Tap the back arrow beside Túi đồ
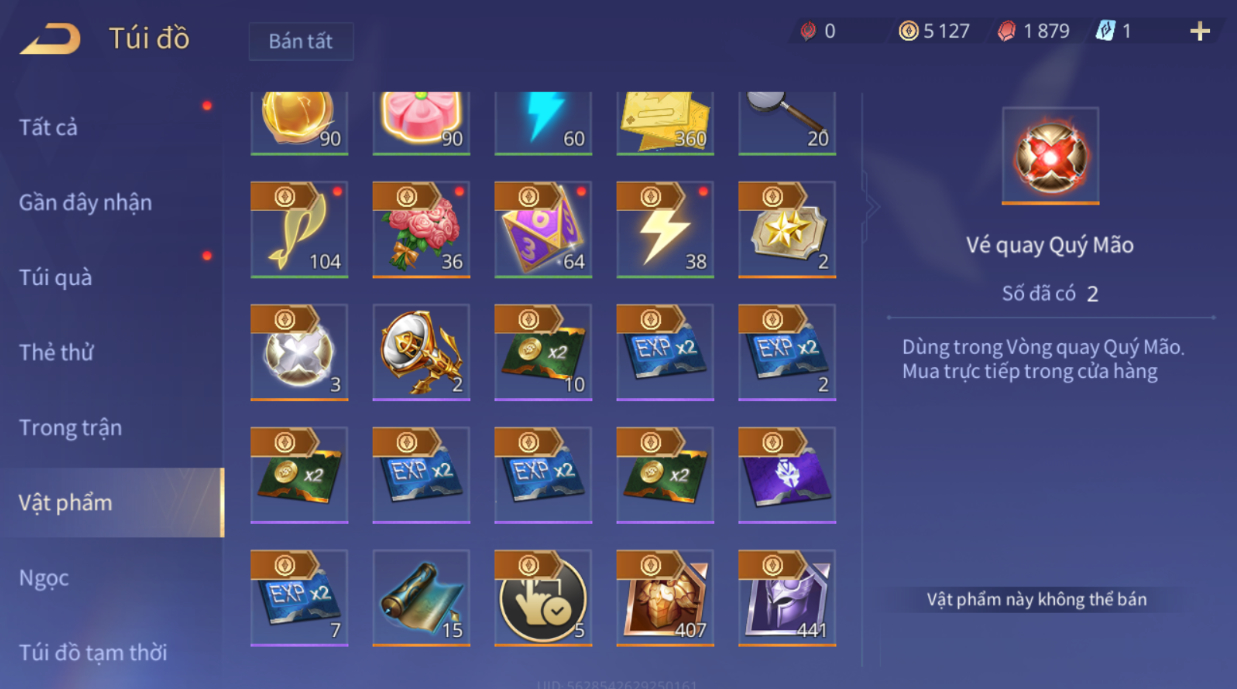The width and height of the screenshot is (1237, 689). click(50, 39)
